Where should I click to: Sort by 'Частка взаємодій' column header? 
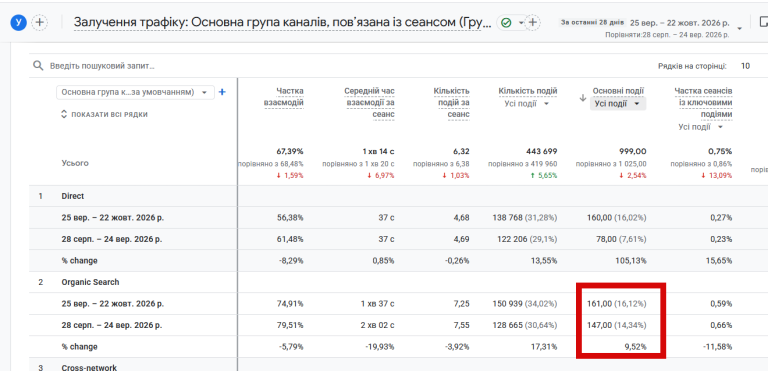285,97
